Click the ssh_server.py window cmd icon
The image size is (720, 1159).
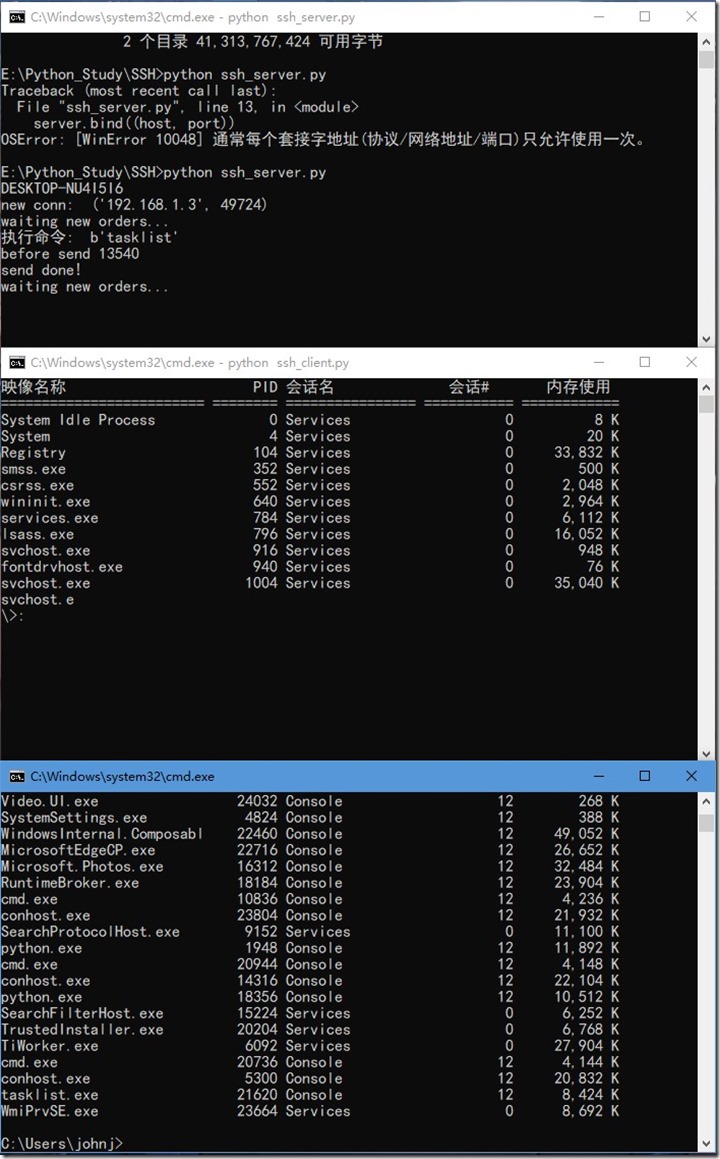tap(17, 16)
